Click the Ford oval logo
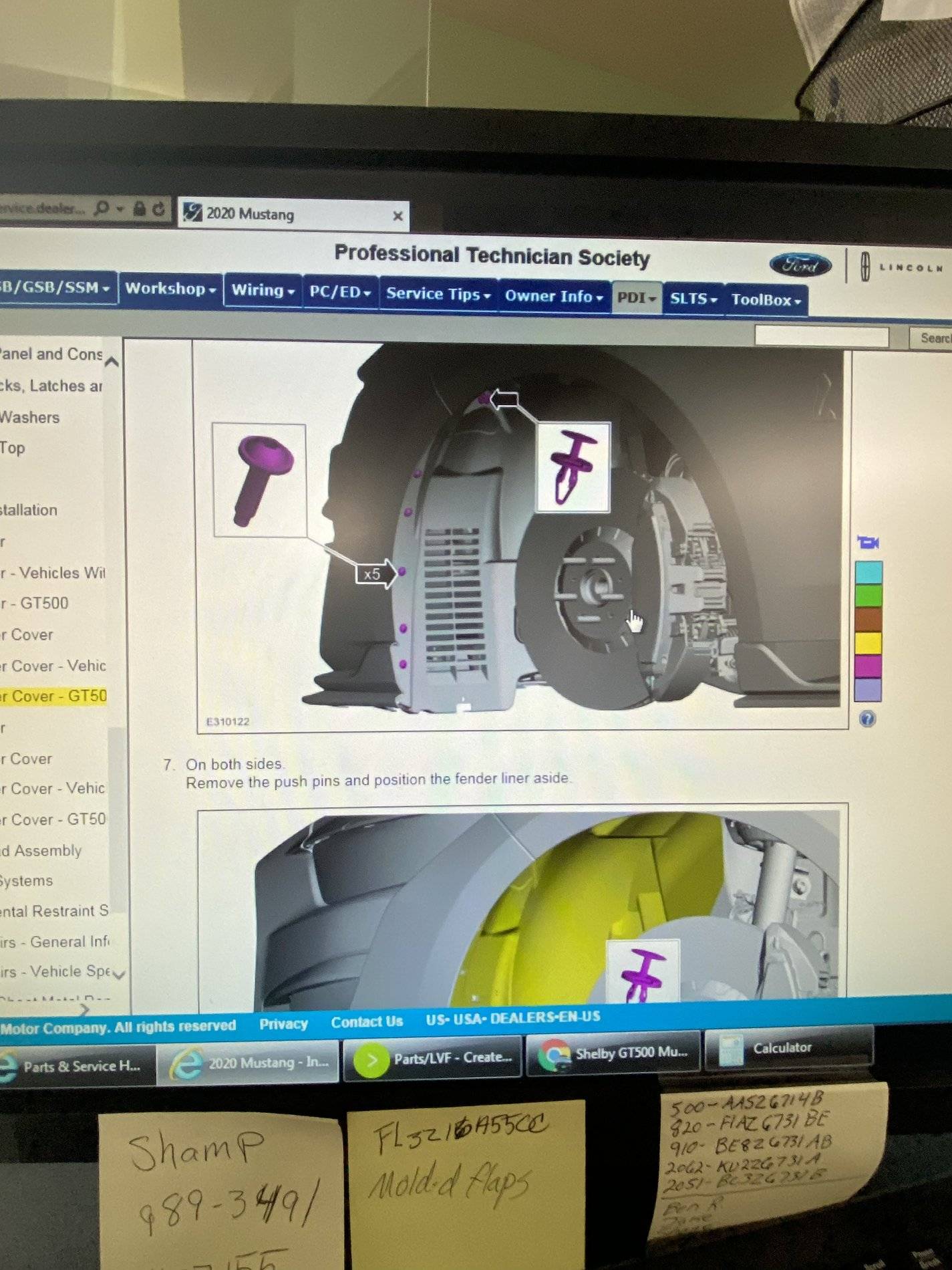Screen dimensions: 952x1270 tap(800, 265)
